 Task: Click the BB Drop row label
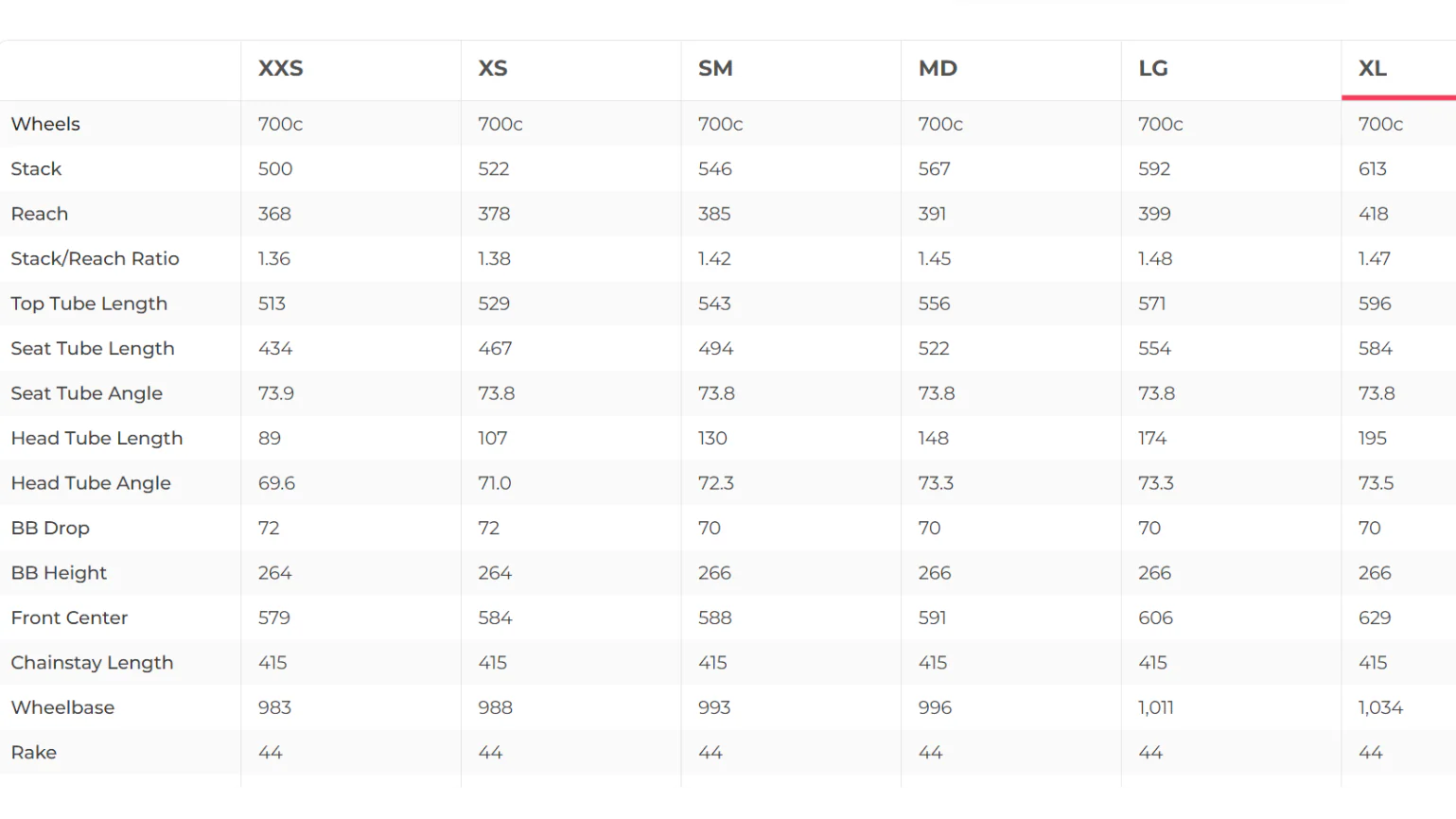[50, 529]
